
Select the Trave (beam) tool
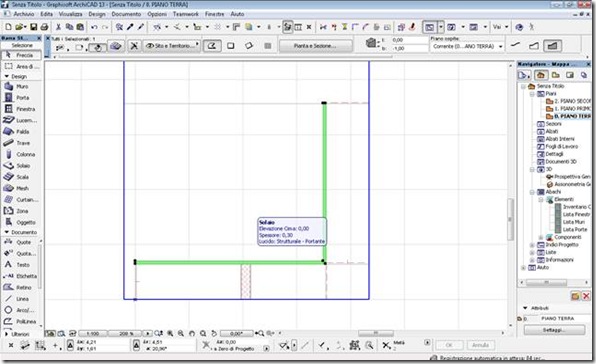(21, 143)
